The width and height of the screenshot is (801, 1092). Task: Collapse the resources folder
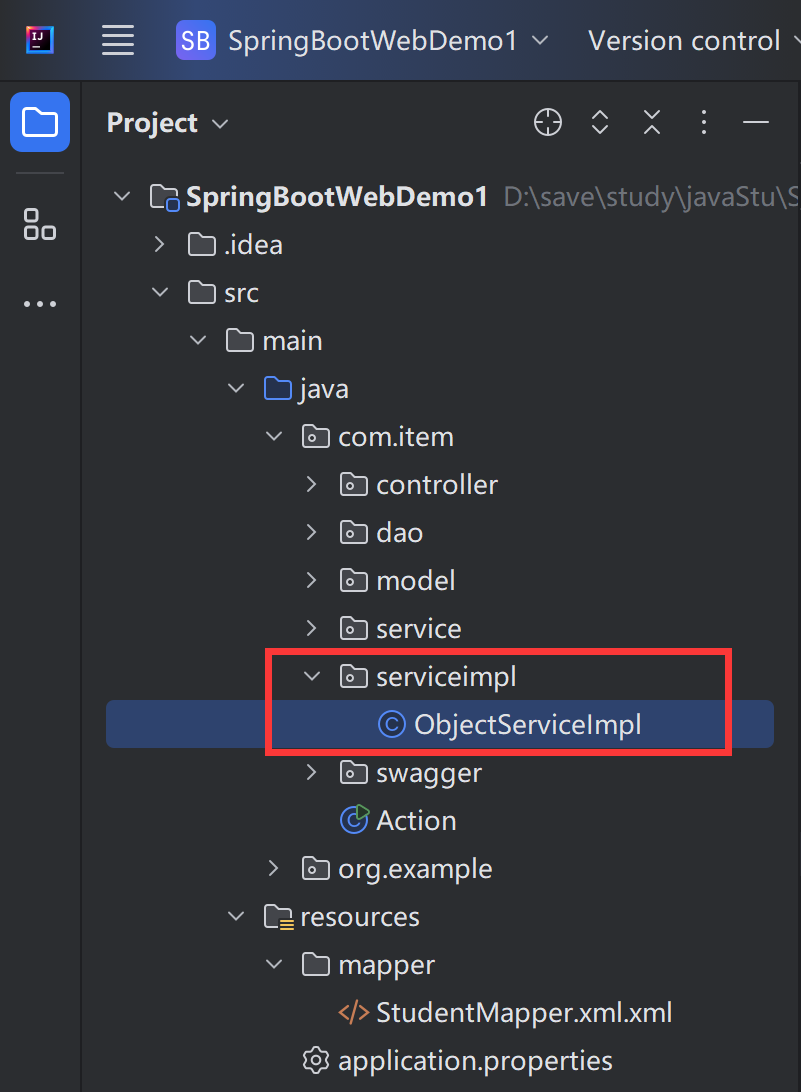pos(236,917)
